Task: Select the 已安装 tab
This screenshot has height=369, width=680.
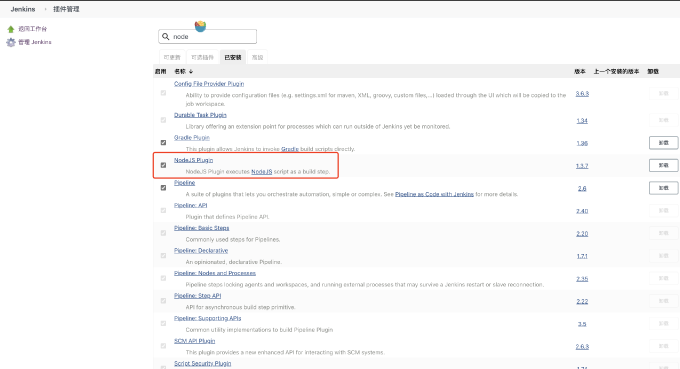Action: pos(233,57)
